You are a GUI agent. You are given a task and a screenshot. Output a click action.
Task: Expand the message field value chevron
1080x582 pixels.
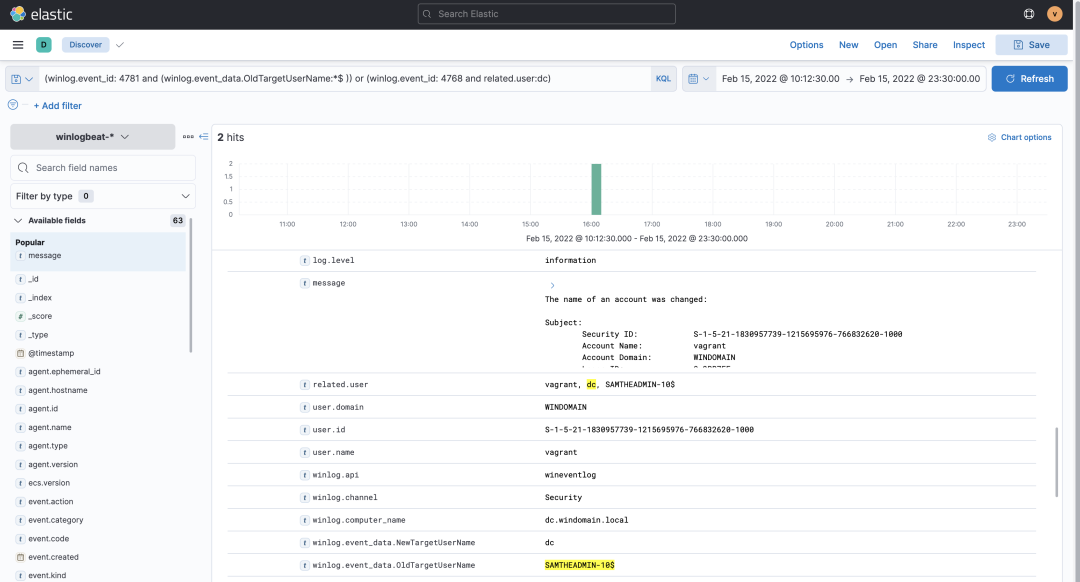tap(552, 285)
